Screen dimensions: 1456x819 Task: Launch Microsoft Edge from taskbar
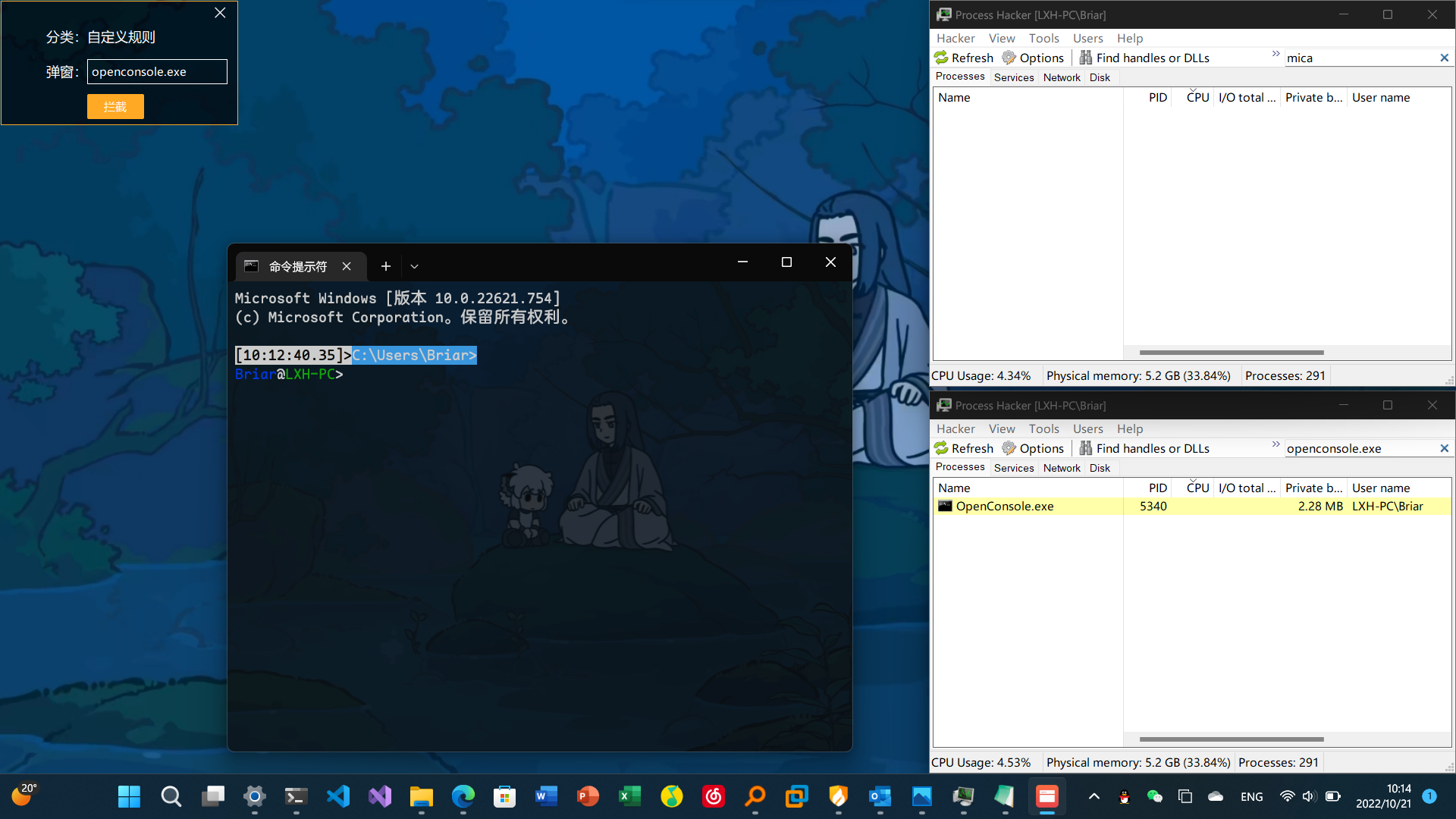coord(463,796)
